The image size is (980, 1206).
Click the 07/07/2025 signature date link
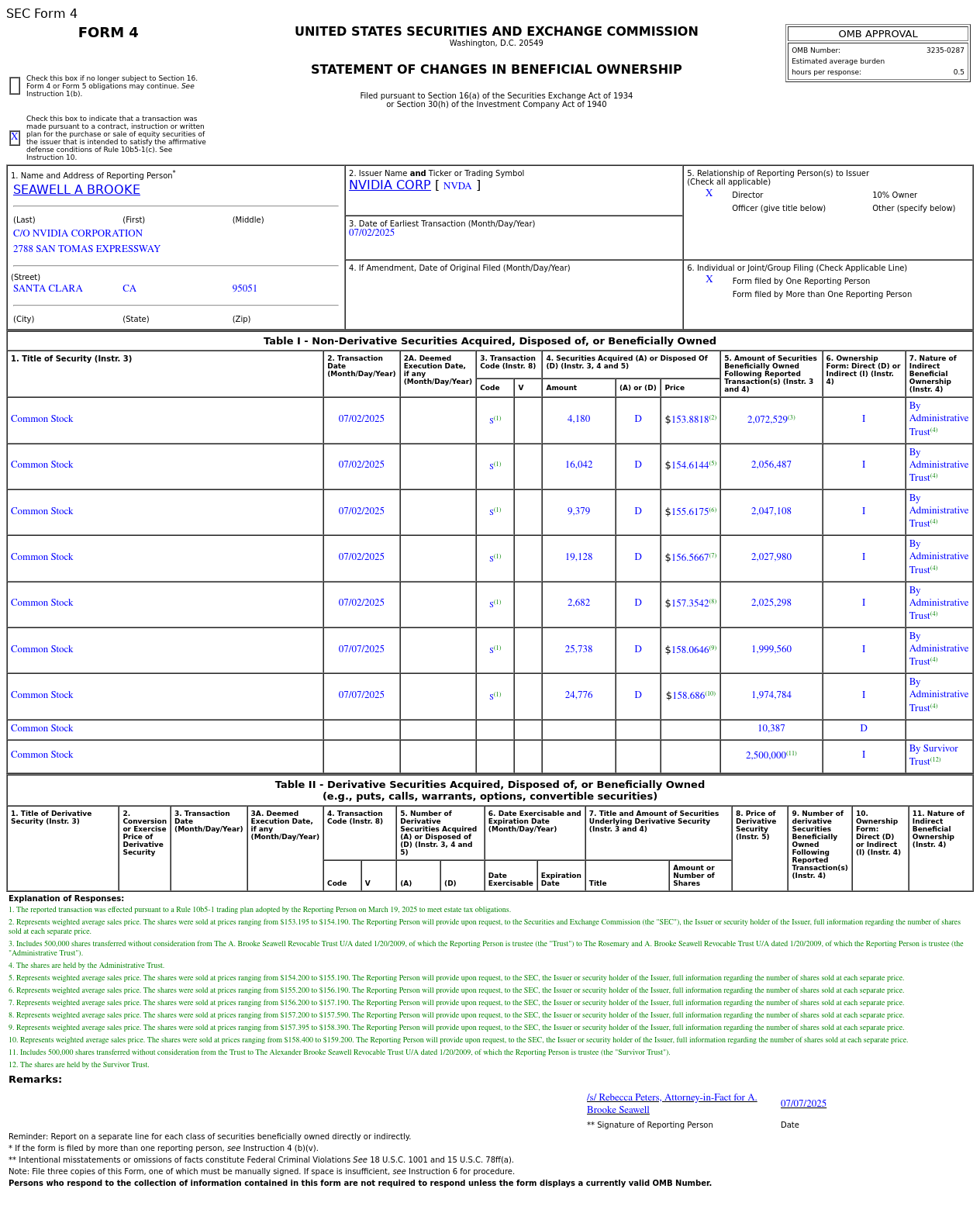(x=803, y=1104)
